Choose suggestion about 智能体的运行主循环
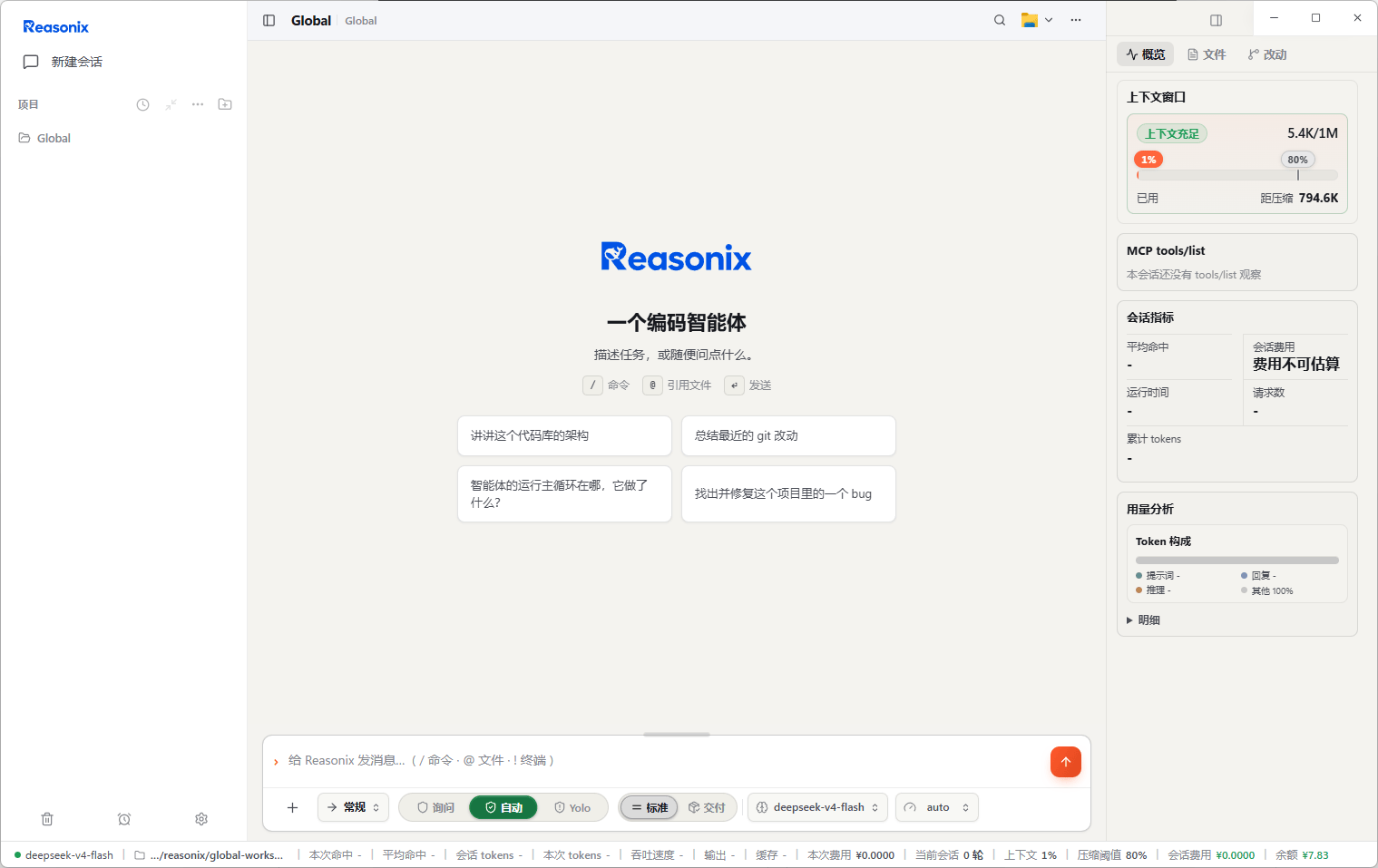 [564, 494]
